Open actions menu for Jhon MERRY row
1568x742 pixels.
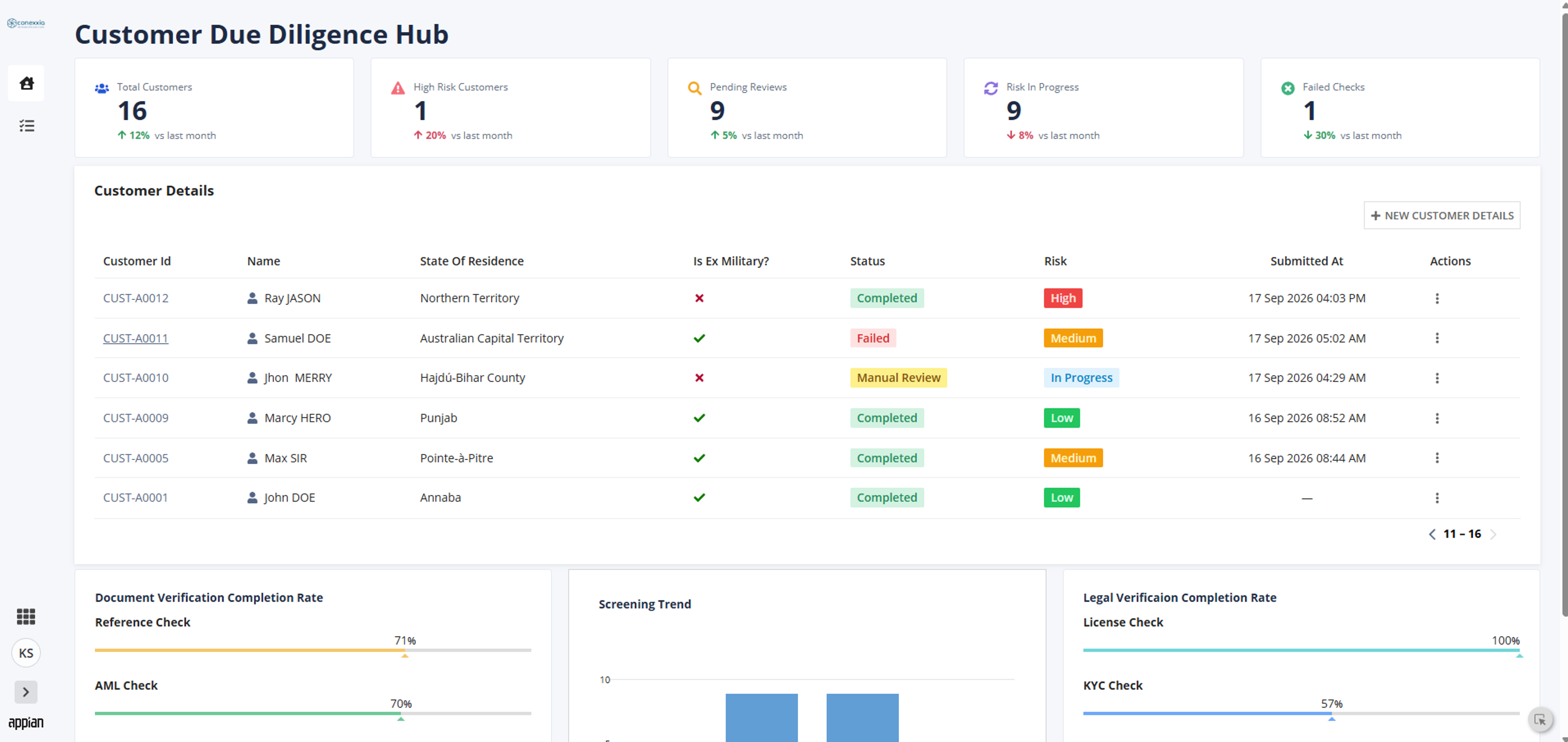tap(1437, 378)
